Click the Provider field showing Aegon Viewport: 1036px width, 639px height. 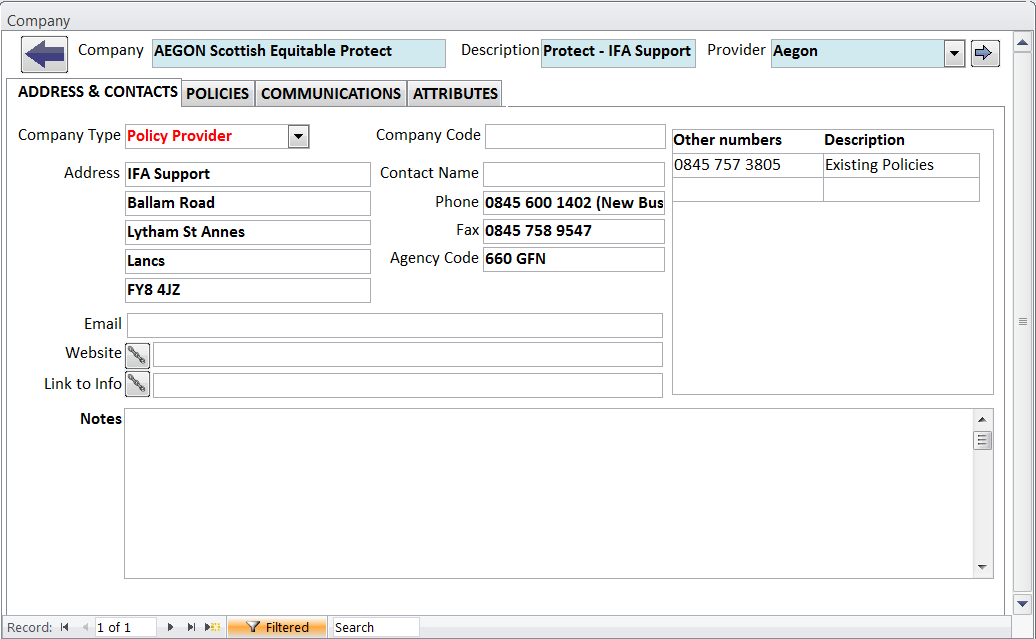[x=858, y=53]
